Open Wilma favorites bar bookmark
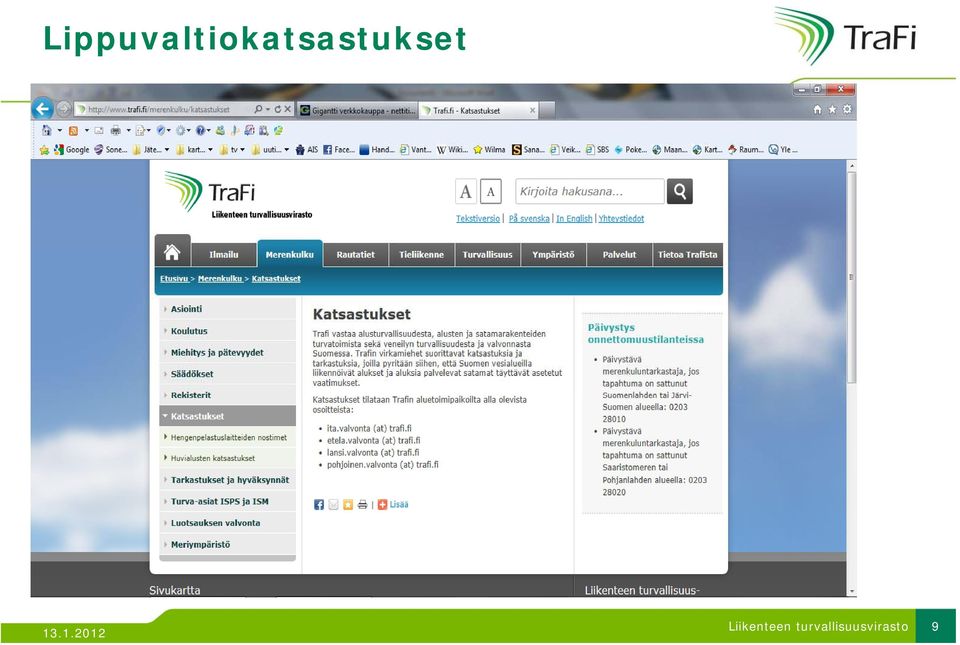 pos(489,149)
